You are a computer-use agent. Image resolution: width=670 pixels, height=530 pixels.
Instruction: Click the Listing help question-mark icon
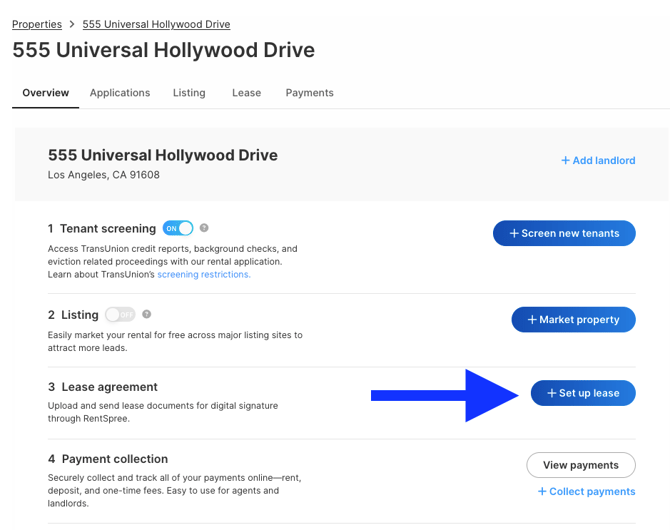tap(147, 314)
